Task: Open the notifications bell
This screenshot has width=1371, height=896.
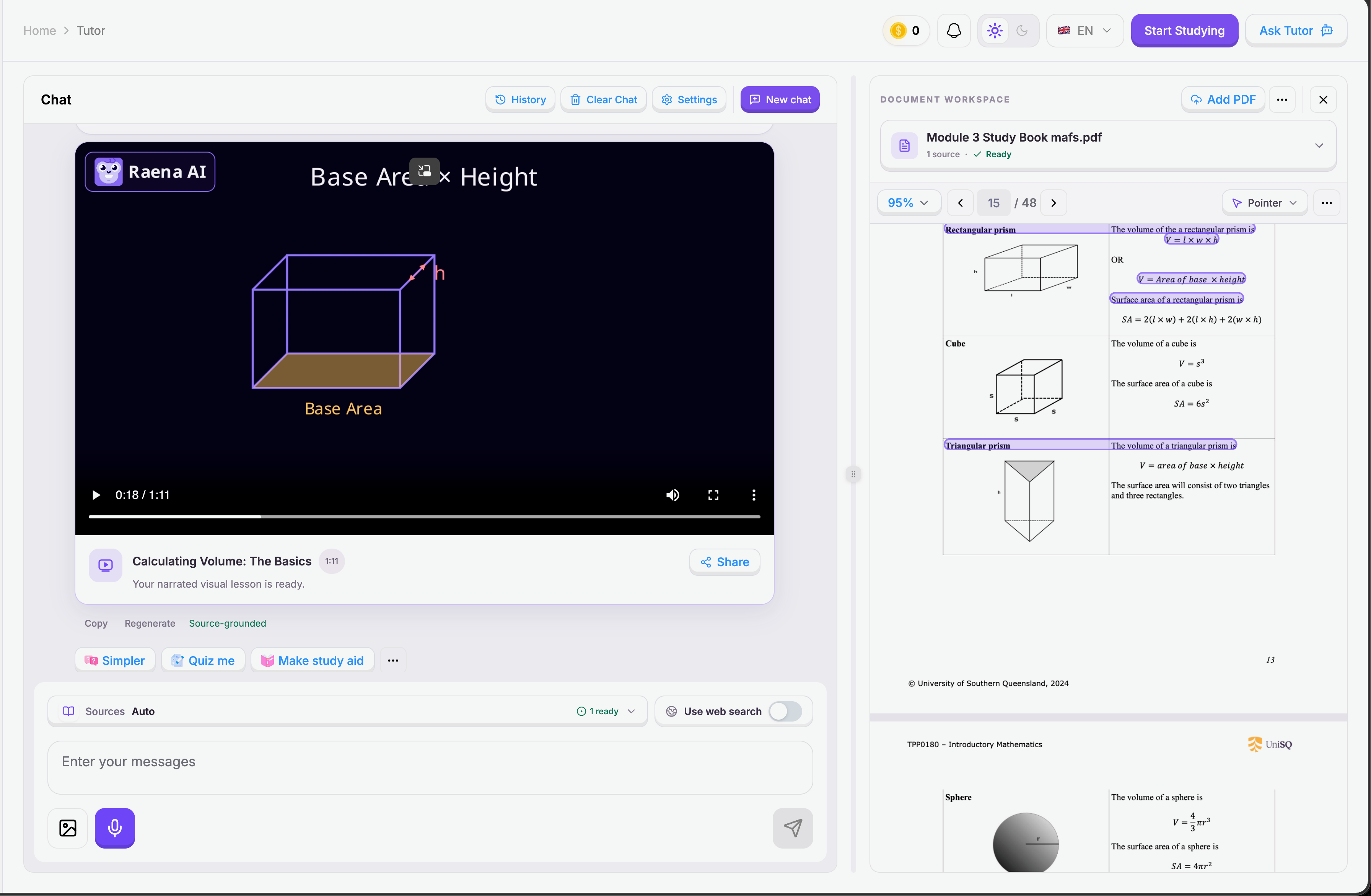Action: pyautogui.click(x=953, y=31)
